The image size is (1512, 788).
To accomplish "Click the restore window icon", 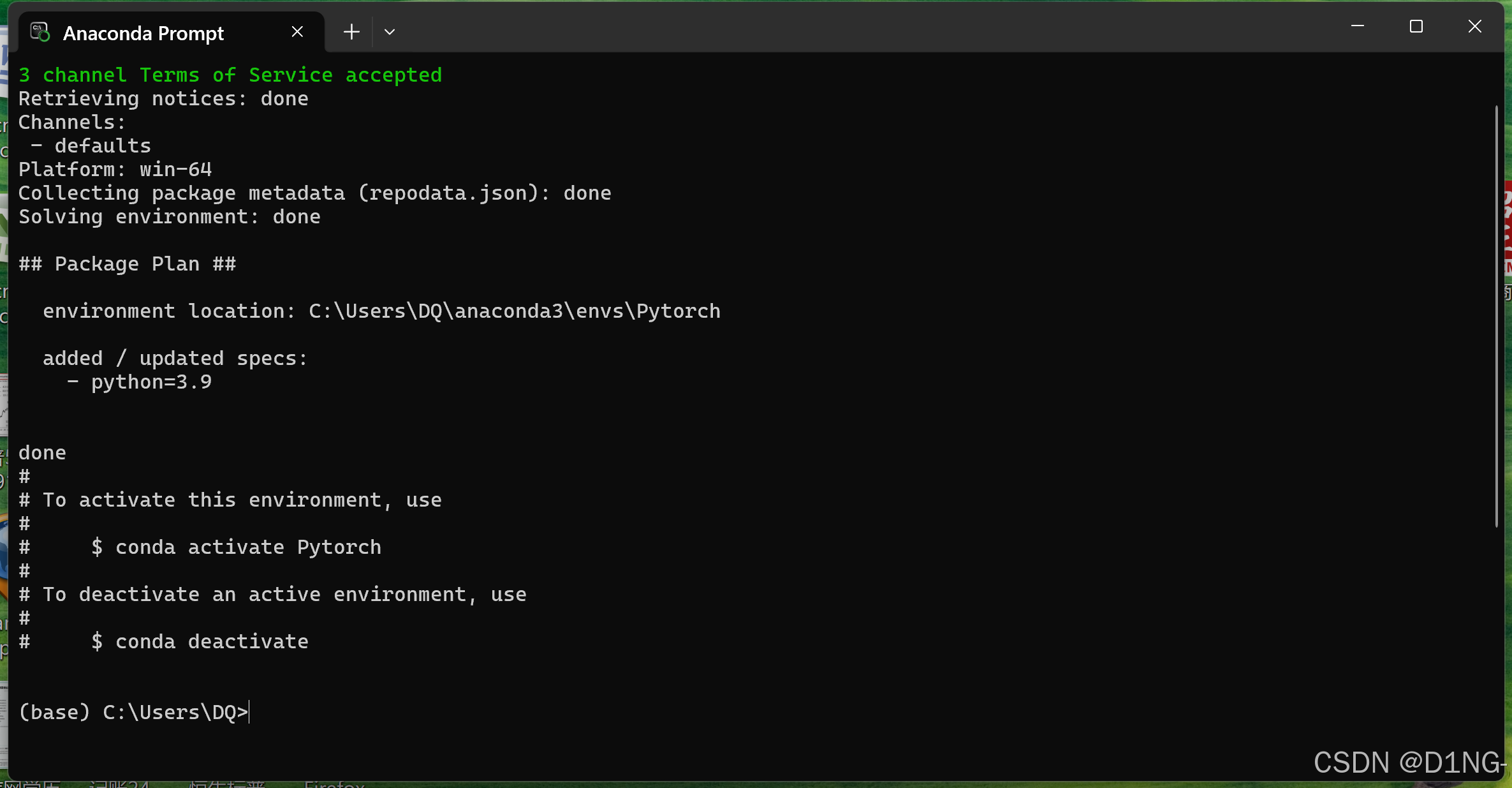I will [x=1416, y=26].
